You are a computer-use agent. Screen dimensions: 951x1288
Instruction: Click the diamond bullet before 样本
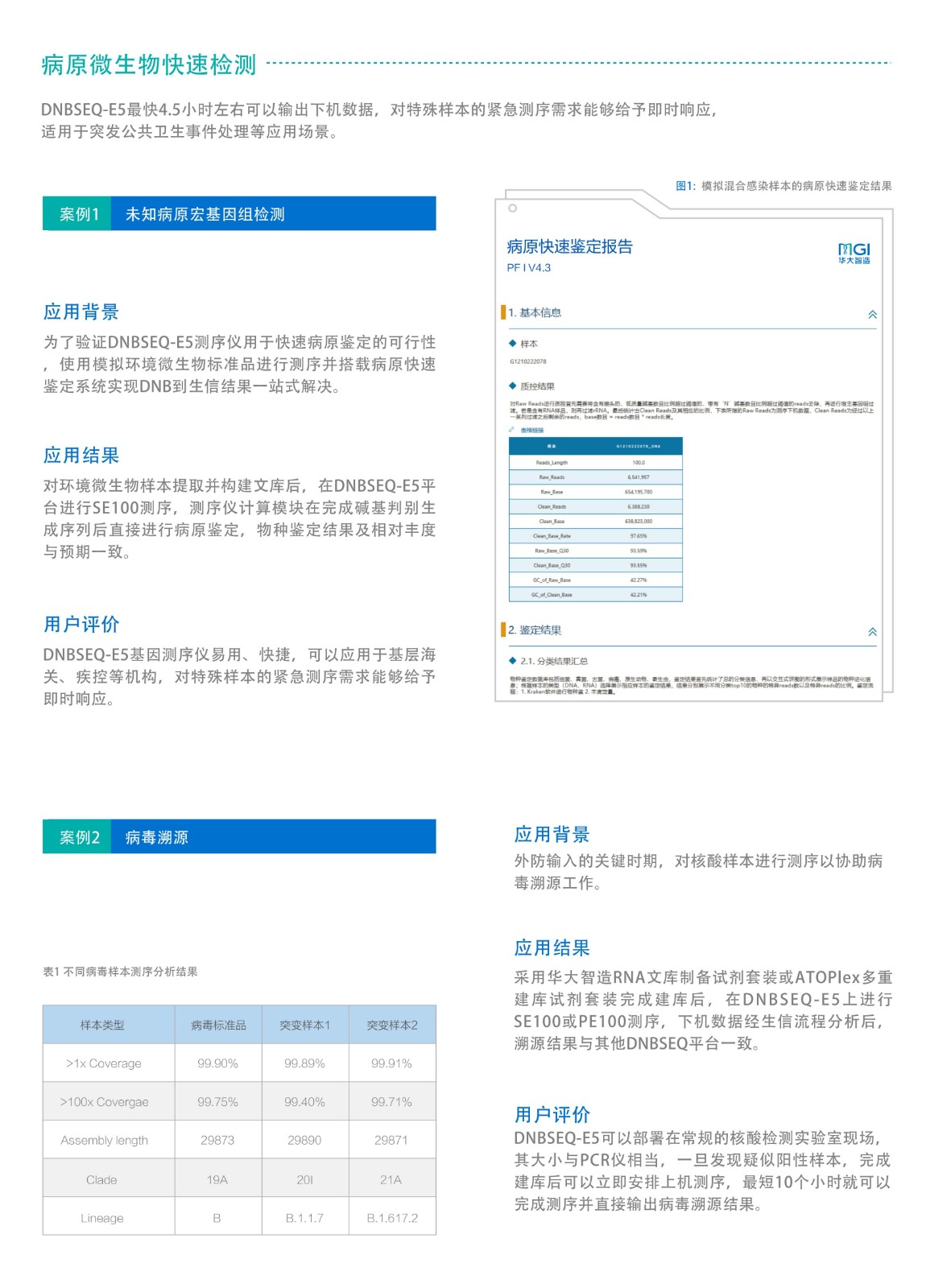tap(512, 344)
